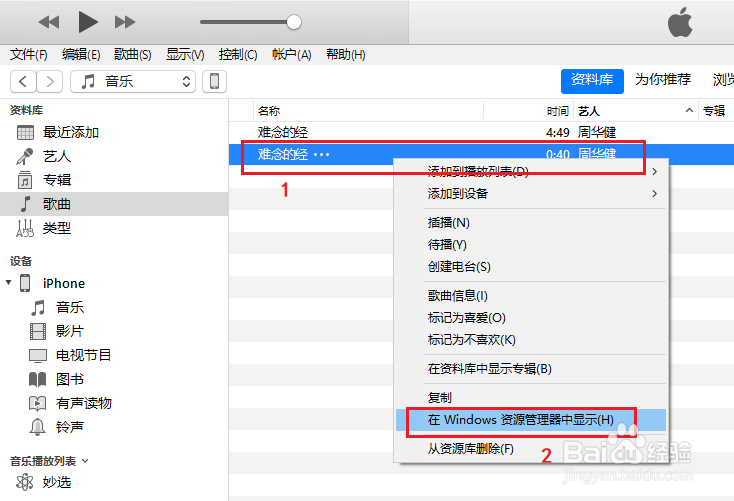
Task: Select 歌曲 in the library sidebar
Action: point(114,204)
